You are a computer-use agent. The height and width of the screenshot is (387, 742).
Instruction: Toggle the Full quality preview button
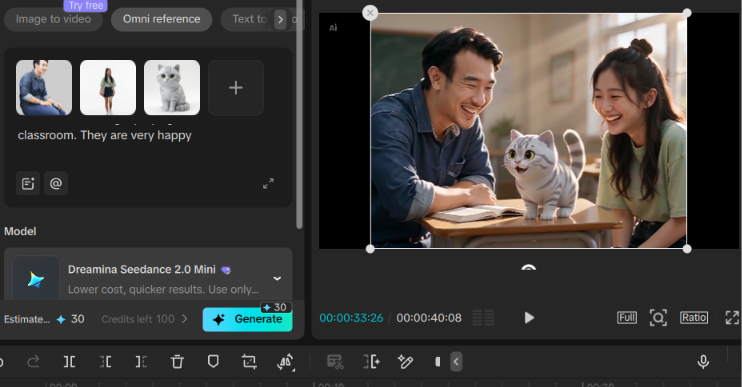click(x=627, y=317)
